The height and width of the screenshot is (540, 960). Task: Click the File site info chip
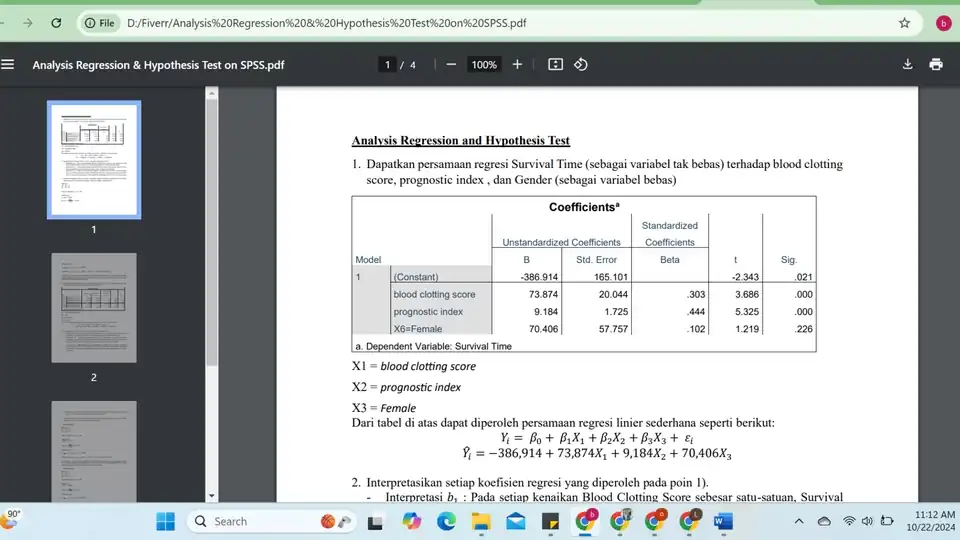click(x=100, y=23)
